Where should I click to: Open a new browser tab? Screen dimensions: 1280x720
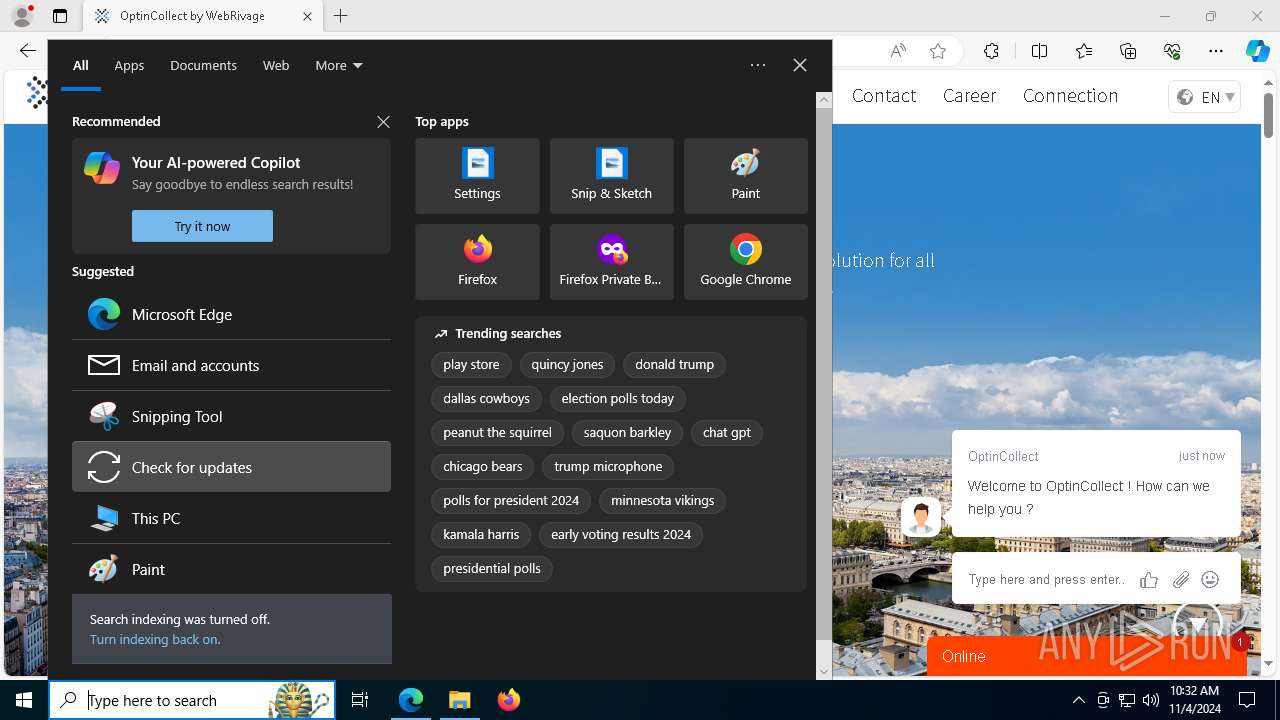341,16
